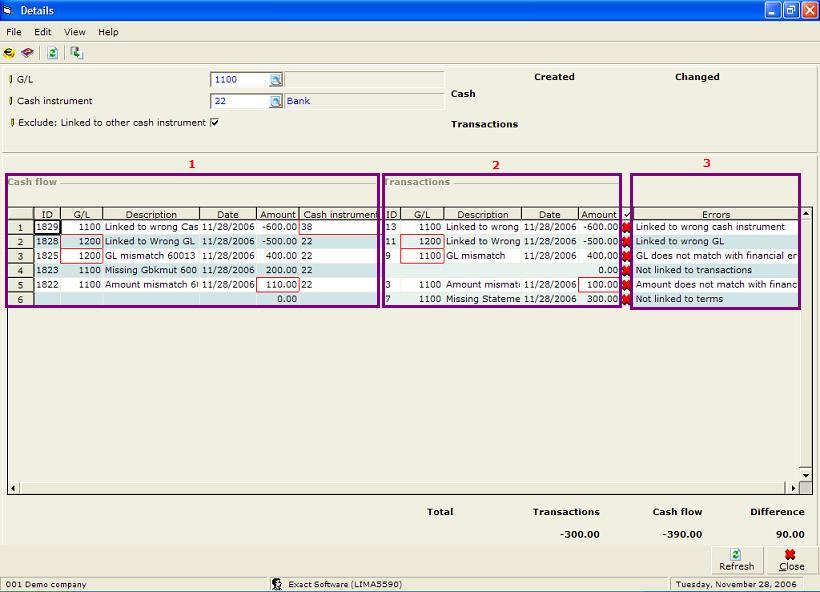Click the refresh document toolbar icon
This screenshot has width=820, height=592.
click(x=52, y=53)
